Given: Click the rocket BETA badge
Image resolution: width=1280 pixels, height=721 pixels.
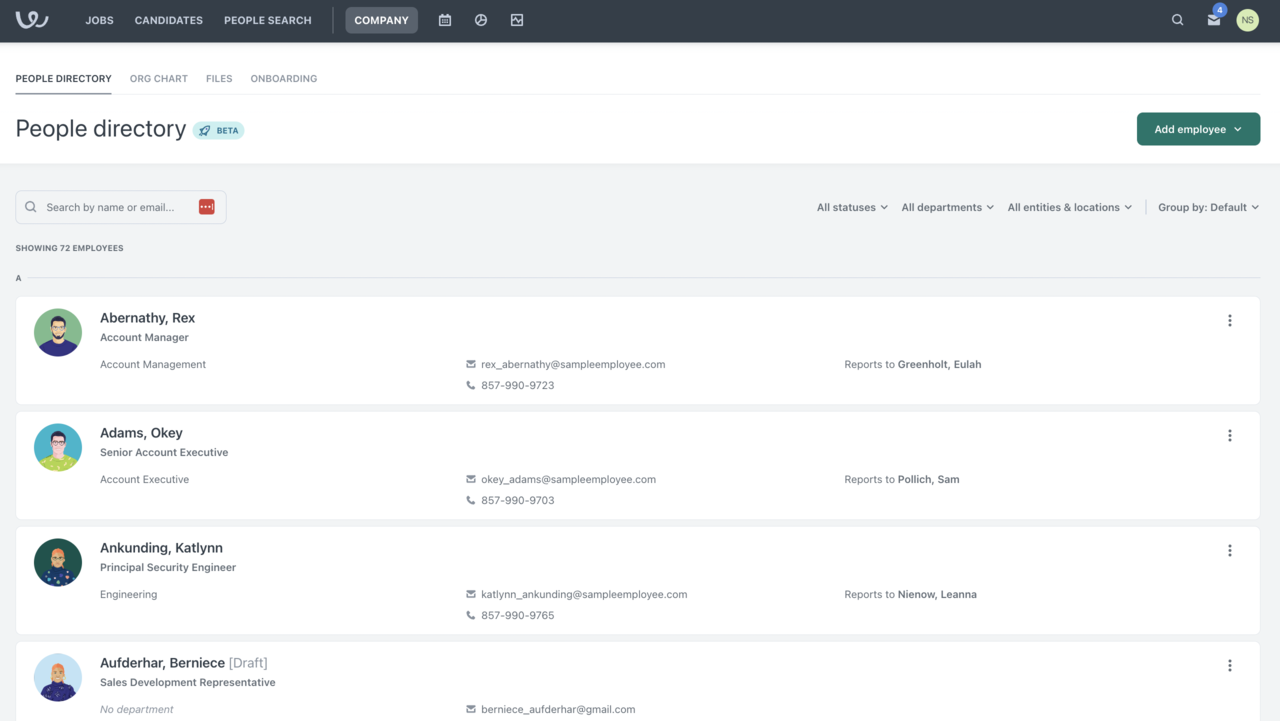Looking at the screenshot, I should click(219, 130).
